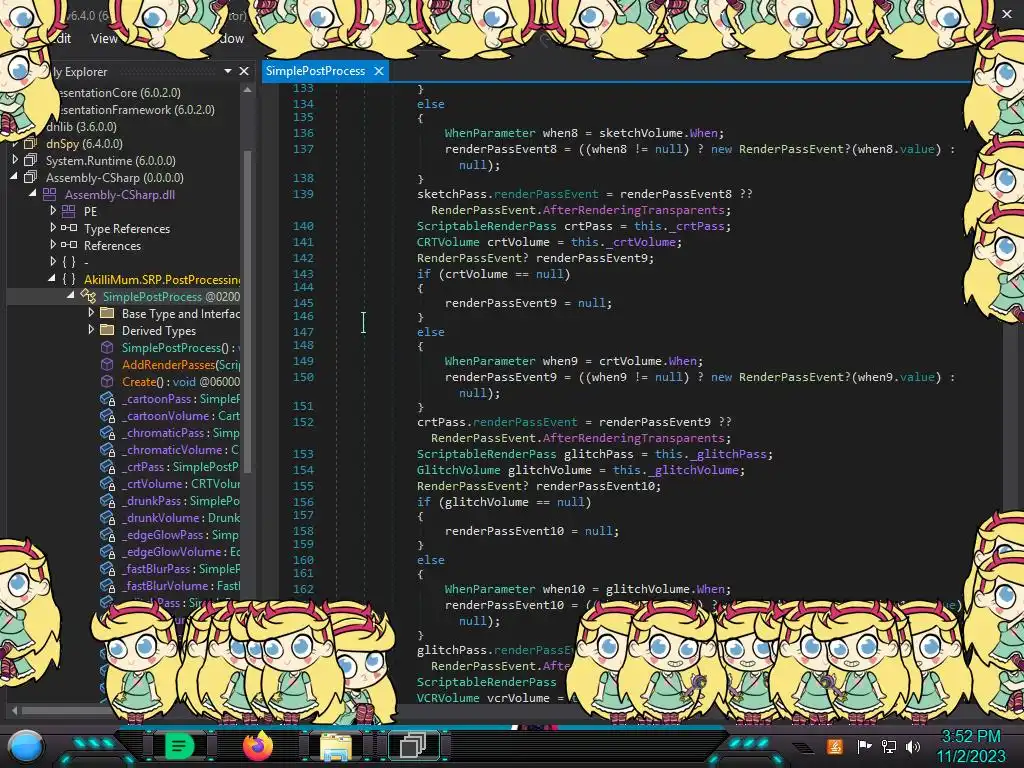Expand the References node
The image size is (1024, 768).
click(53, 244)
